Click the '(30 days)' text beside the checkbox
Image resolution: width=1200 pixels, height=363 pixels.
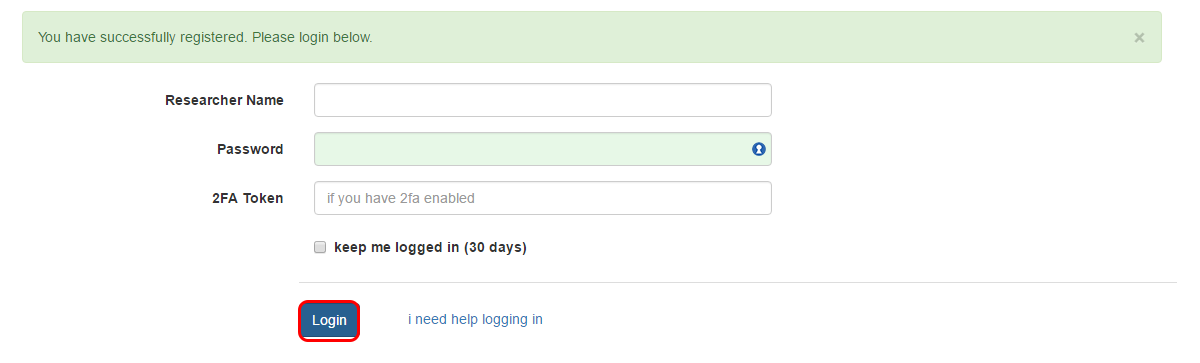[495, 247]
